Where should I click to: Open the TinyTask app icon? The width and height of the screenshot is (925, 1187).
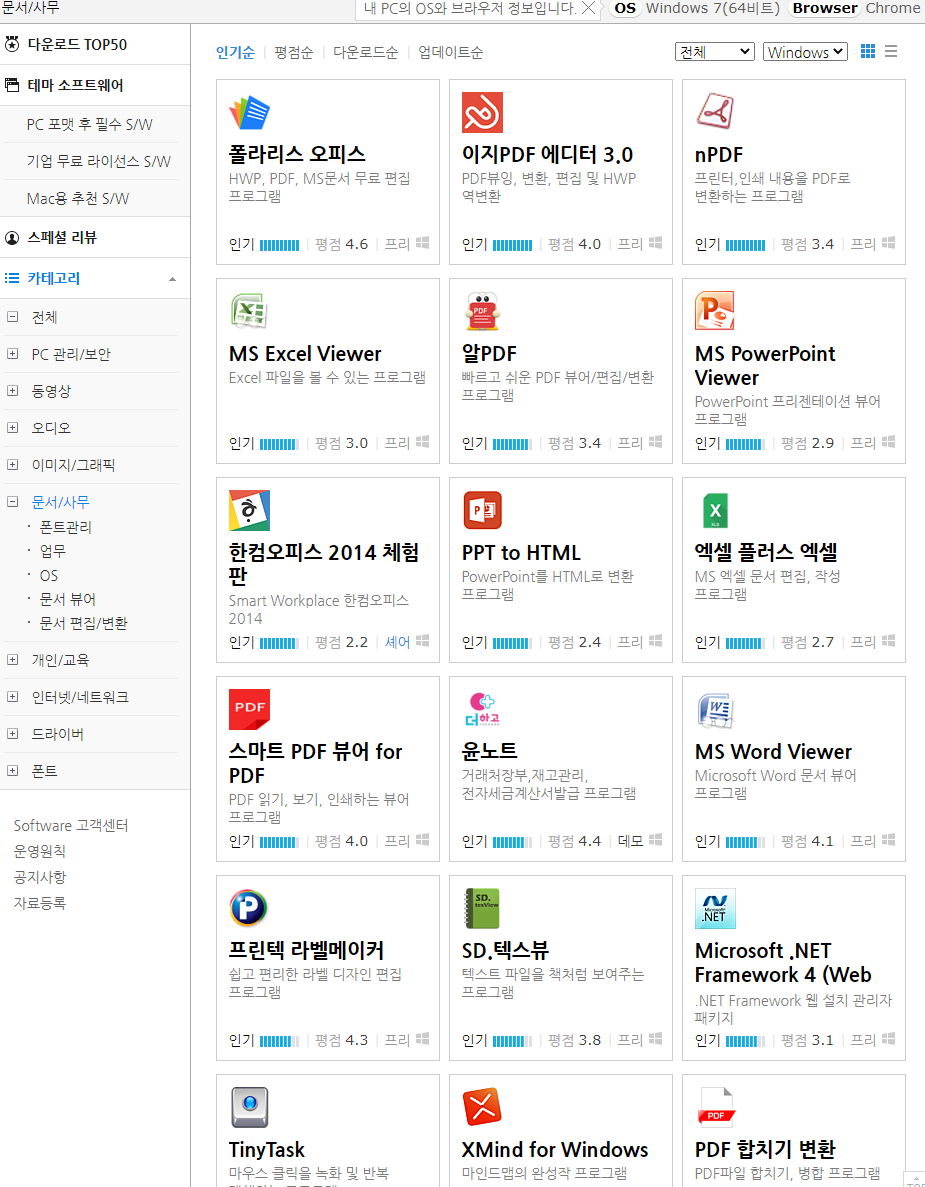pyautogui.click(x=249, y=1108)
